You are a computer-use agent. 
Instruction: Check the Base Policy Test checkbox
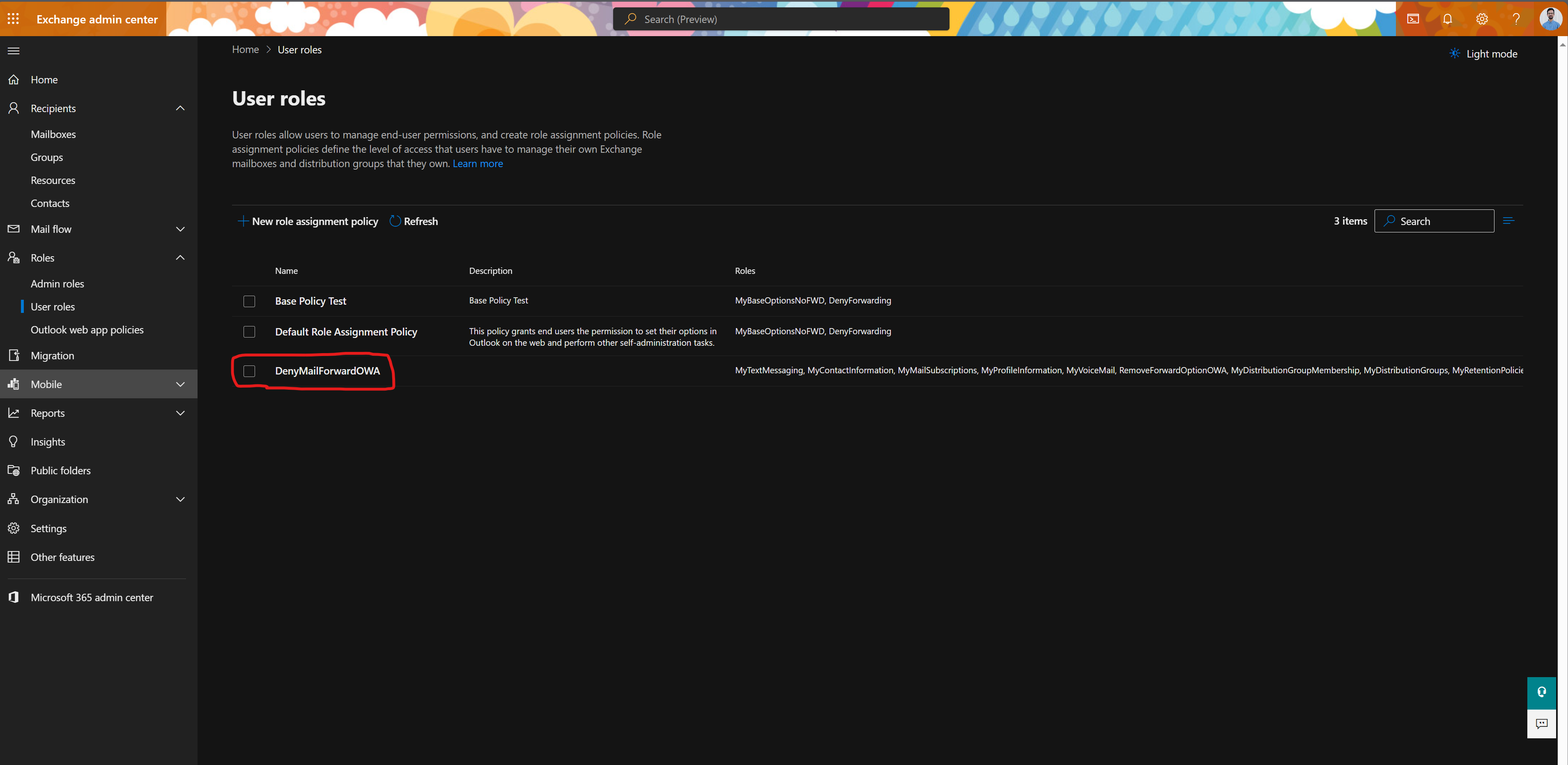(249, 301)
